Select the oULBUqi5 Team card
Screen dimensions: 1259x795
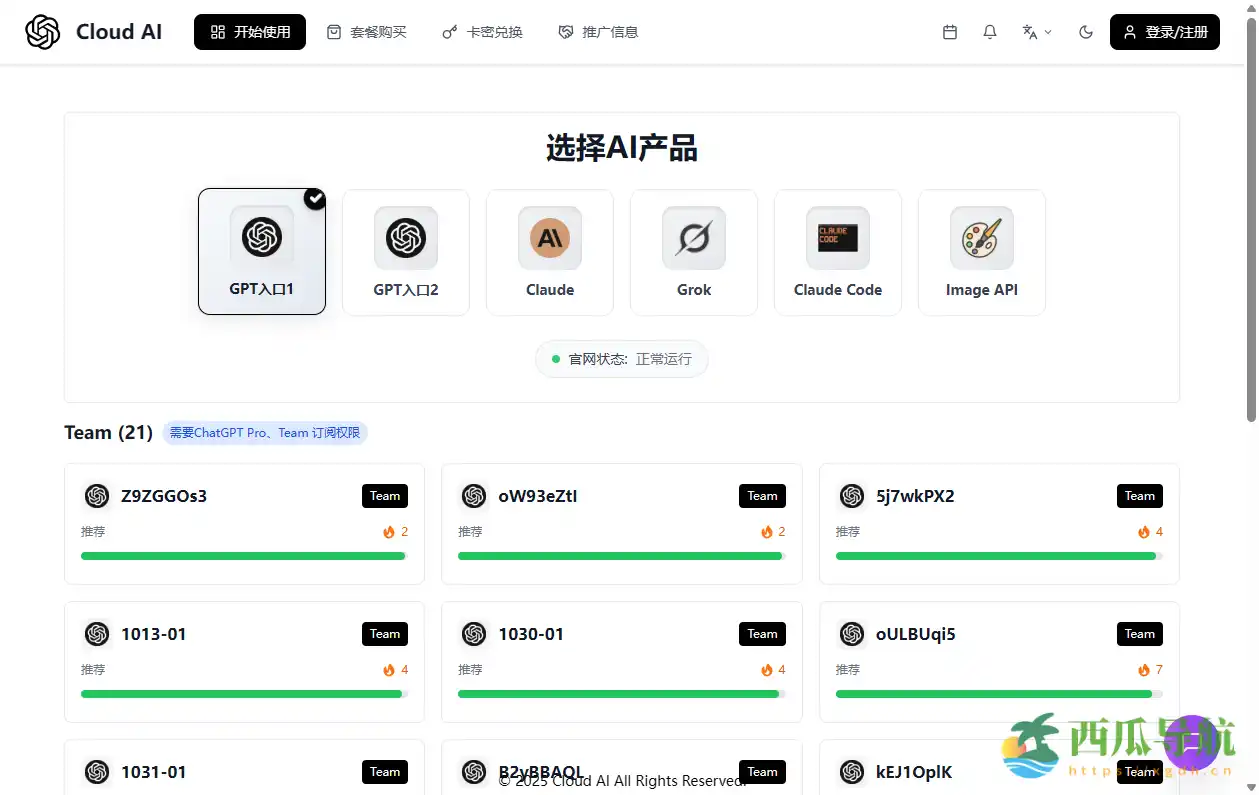(998, 662)
